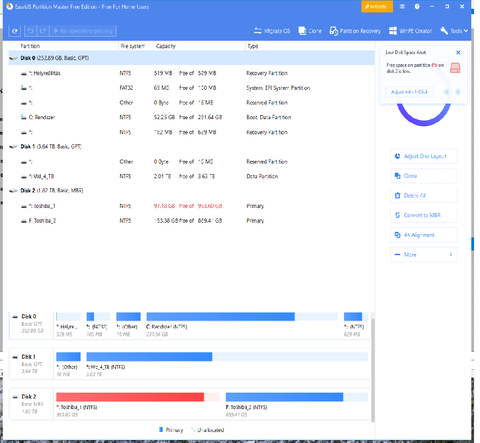Click Adjust Disk Layout action
Screen dimensions: 480x443
click(x=424, y=156)
